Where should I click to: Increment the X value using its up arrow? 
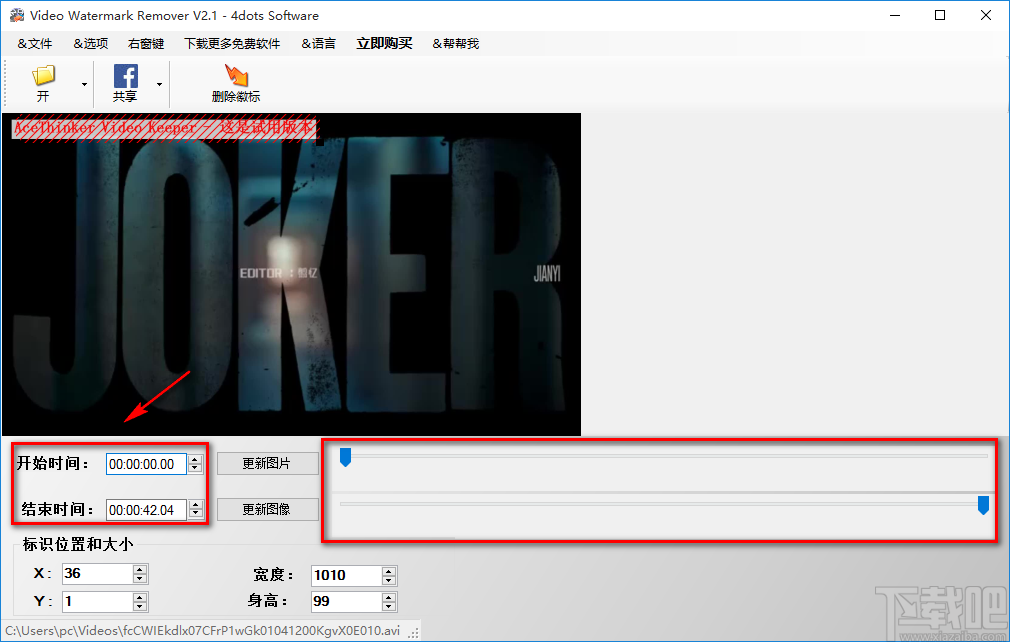coord(139,568)
